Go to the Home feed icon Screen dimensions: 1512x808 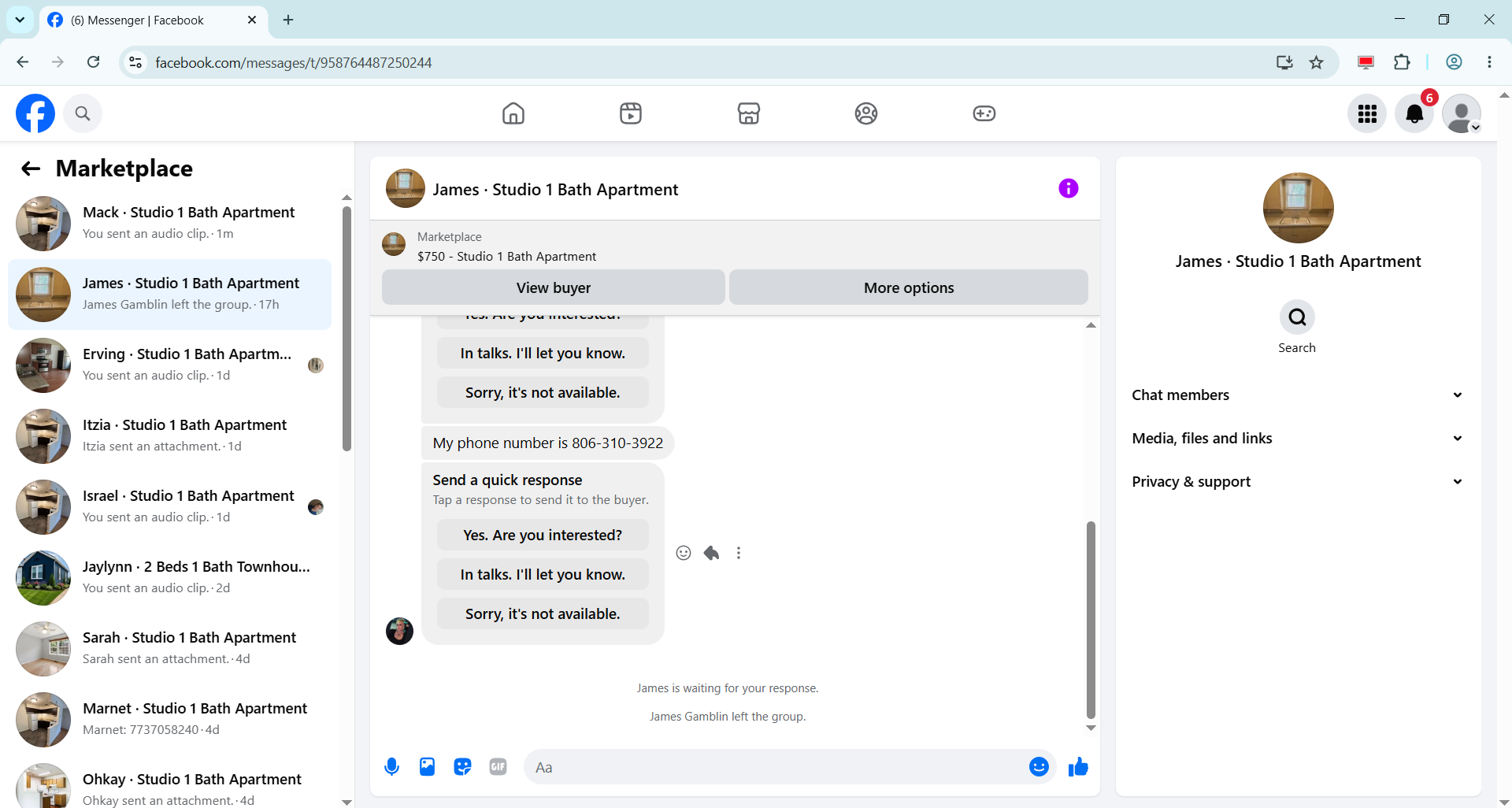(x=513, y=113)
